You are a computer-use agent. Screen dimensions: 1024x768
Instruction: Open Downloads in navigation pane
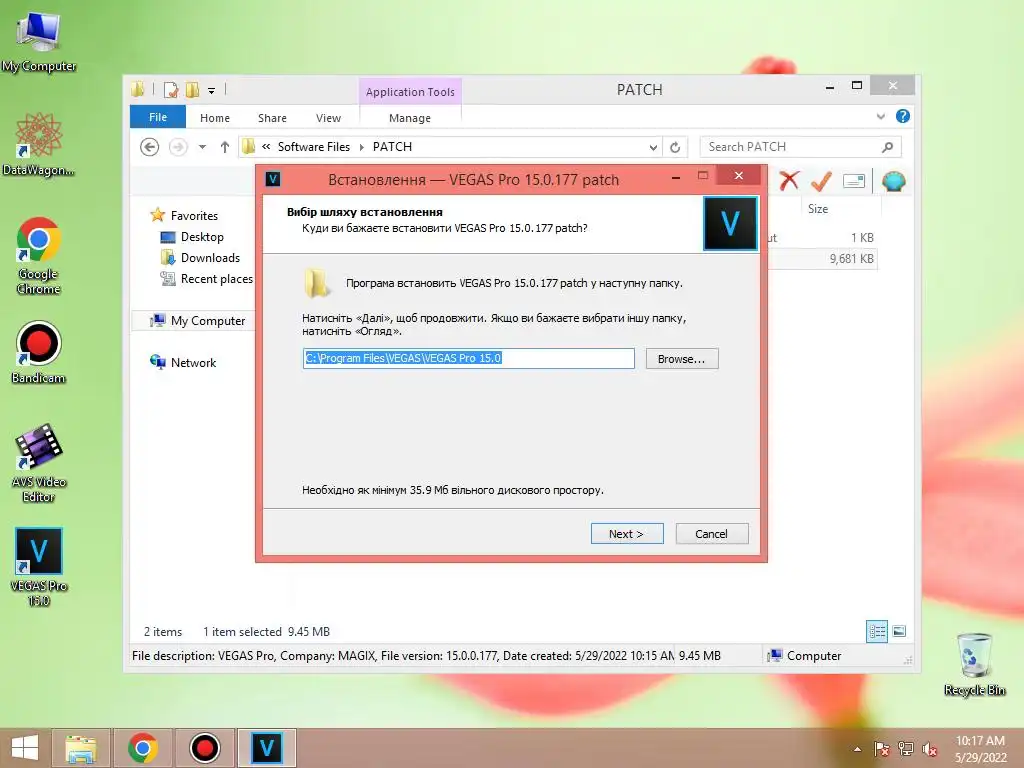pos(210,257)
